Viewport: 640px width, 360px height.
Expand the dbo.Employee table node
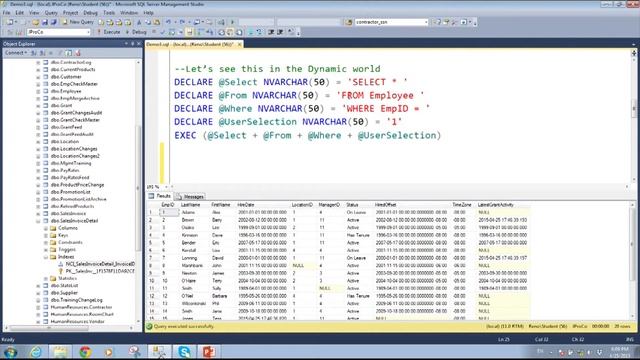click(x=38, y=91)
